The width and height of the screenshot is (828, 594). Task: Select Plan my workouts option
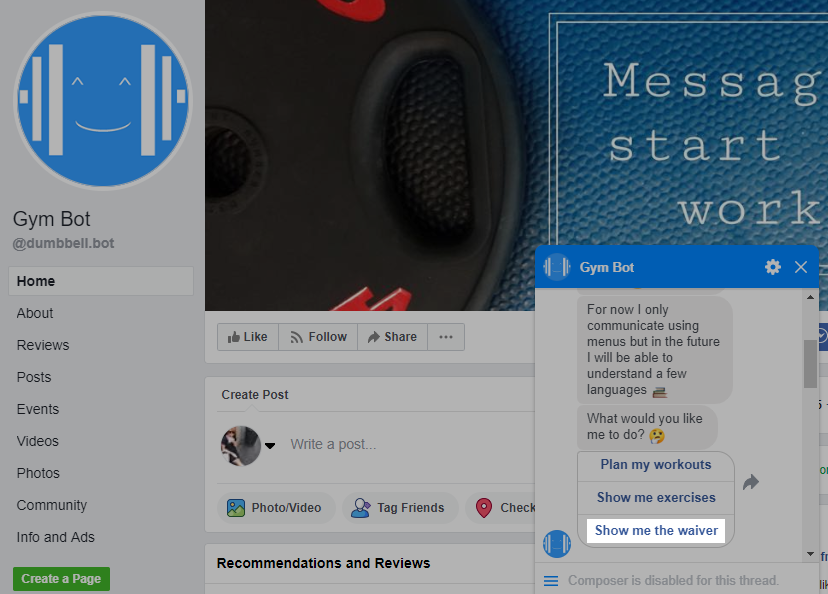pyautogui.click(x=656, y=465)
